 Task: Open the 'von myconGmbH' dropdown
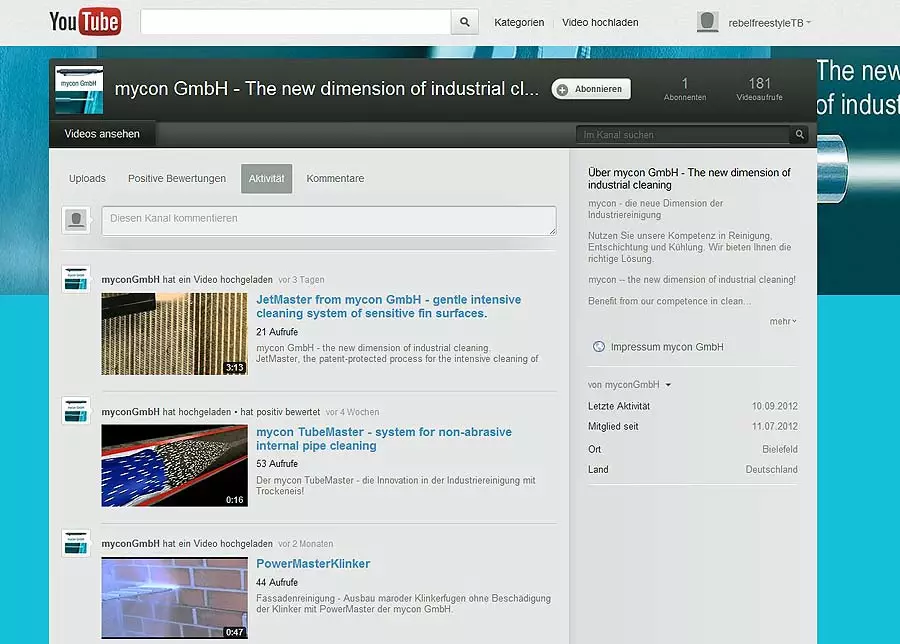click(x=629, y=385)
